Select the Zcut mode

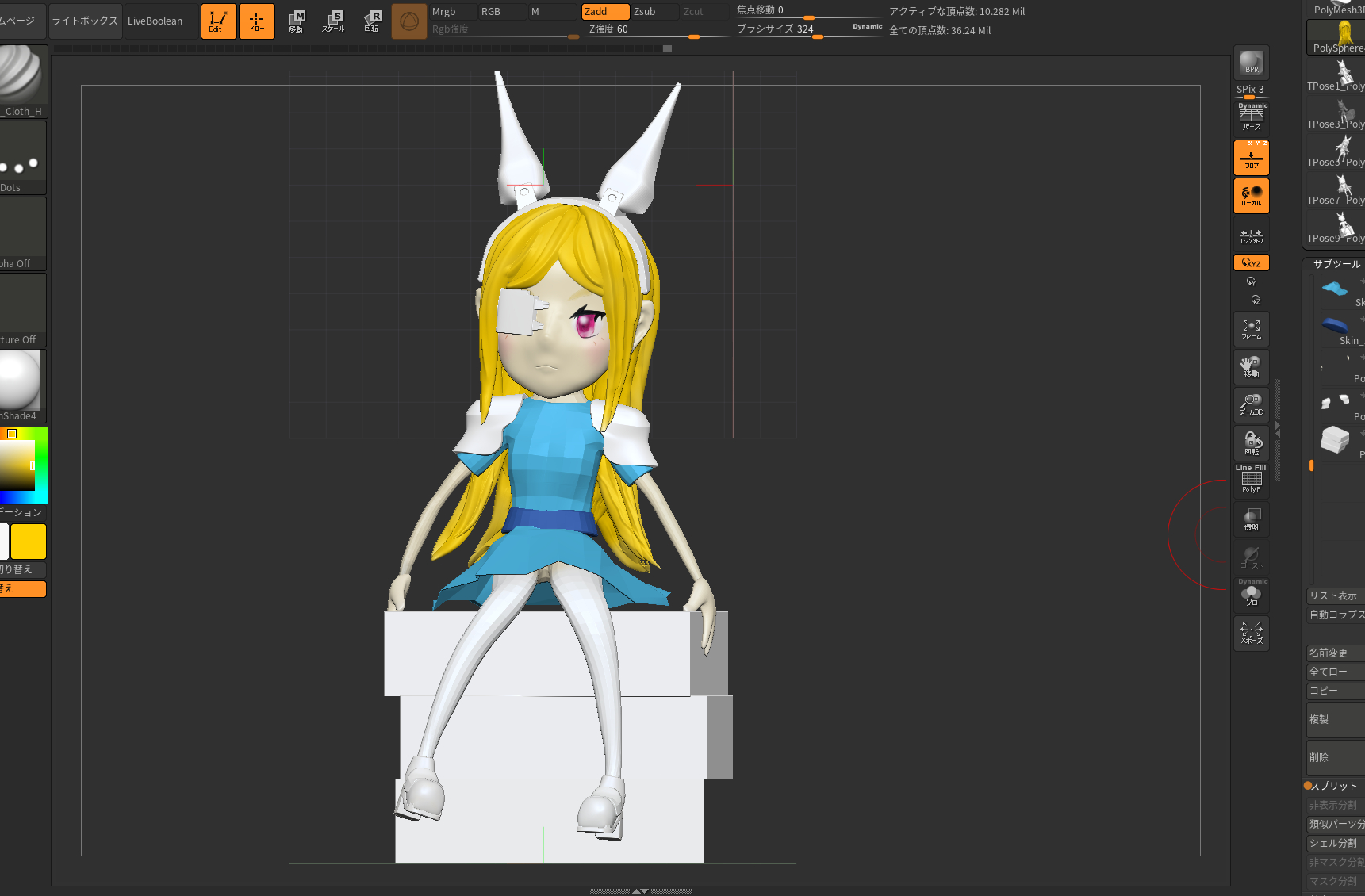pos(704,12)
